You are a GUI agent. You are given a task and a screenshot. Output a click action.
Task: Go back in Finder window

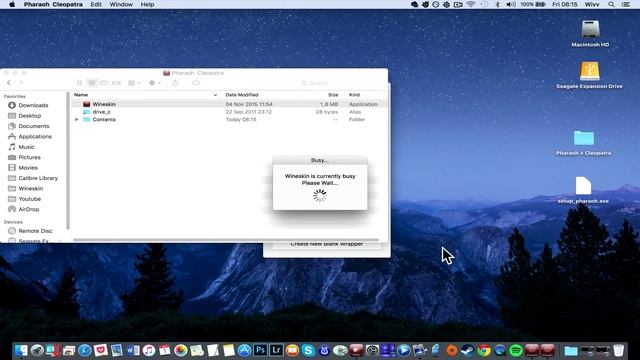(x=9, y=83)
